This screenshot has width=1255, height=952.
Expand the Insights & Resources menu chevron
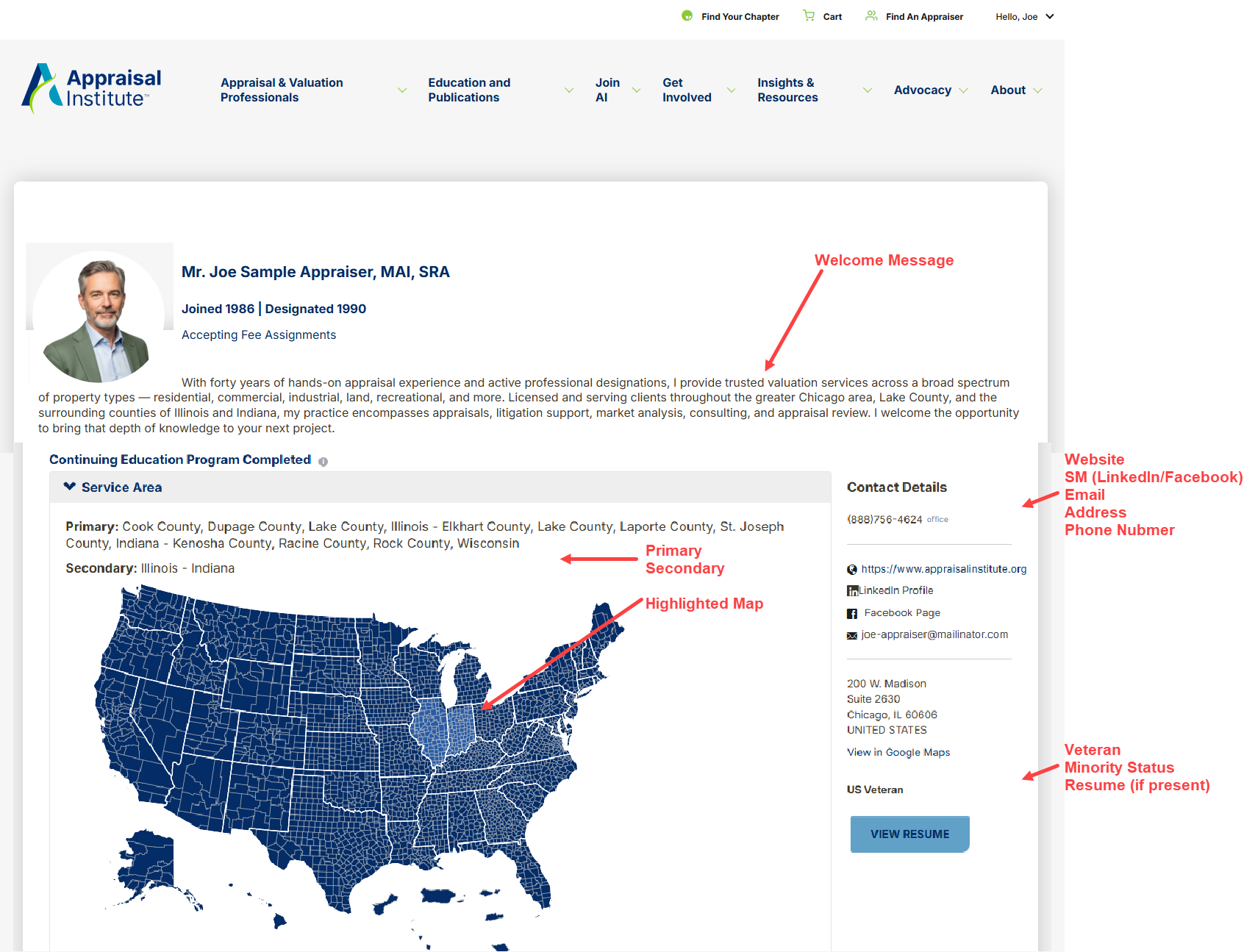coord(868,90)
